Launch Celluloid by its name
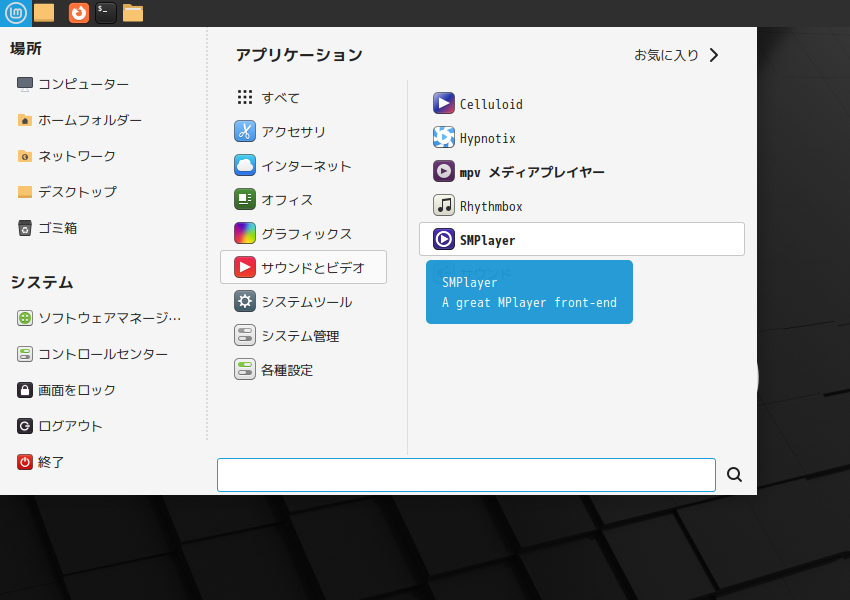The width and height of the screenshot is (850, 600). pos(491,104)
